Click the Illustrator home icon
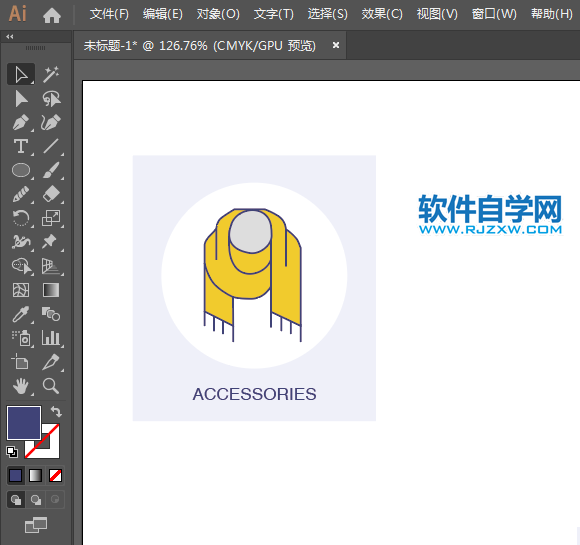Image resolution: width=580 pixels, height=545 pixels. point(52,15)
